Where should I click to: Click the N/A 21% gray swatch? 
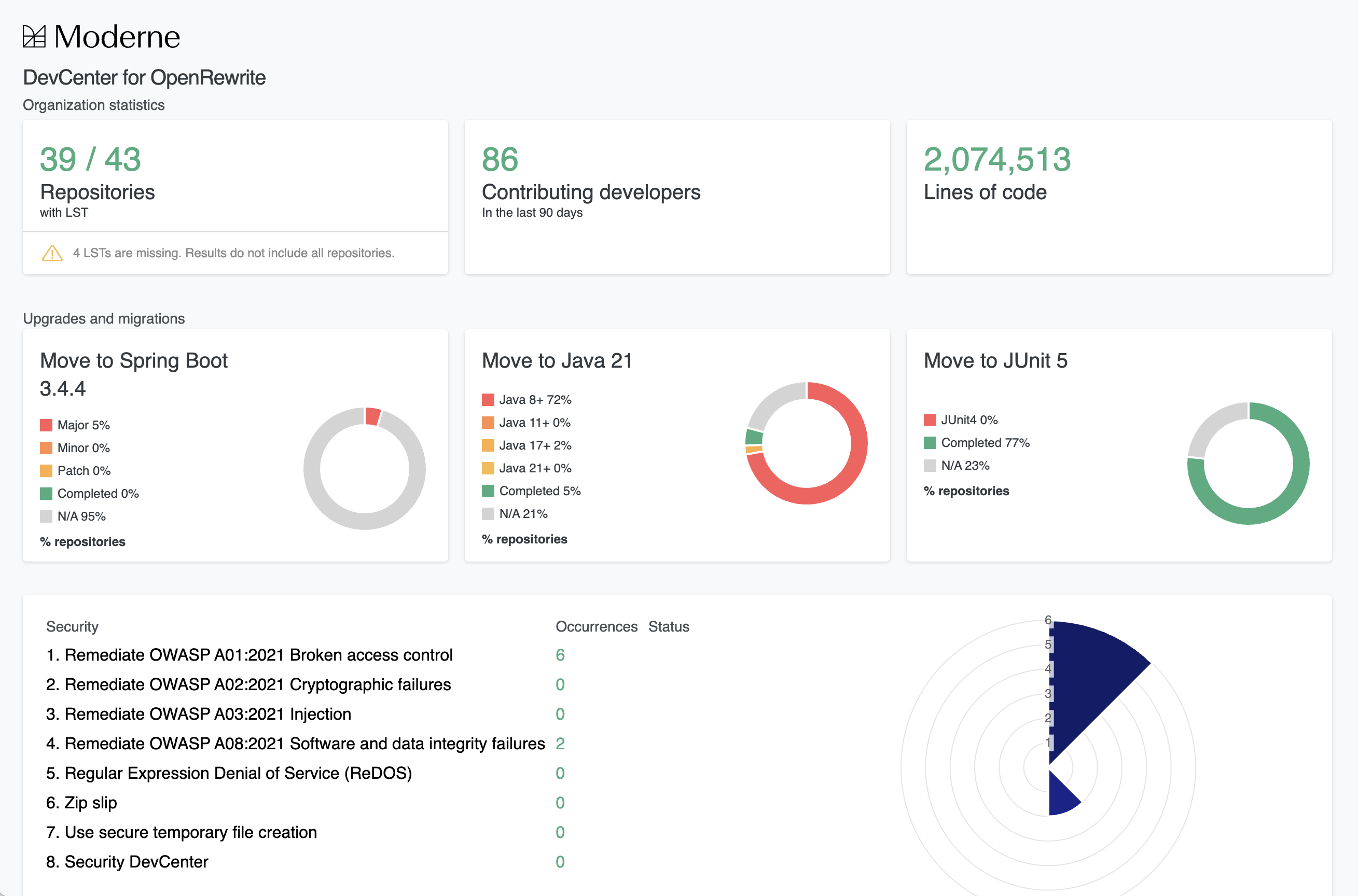point(488,514)
